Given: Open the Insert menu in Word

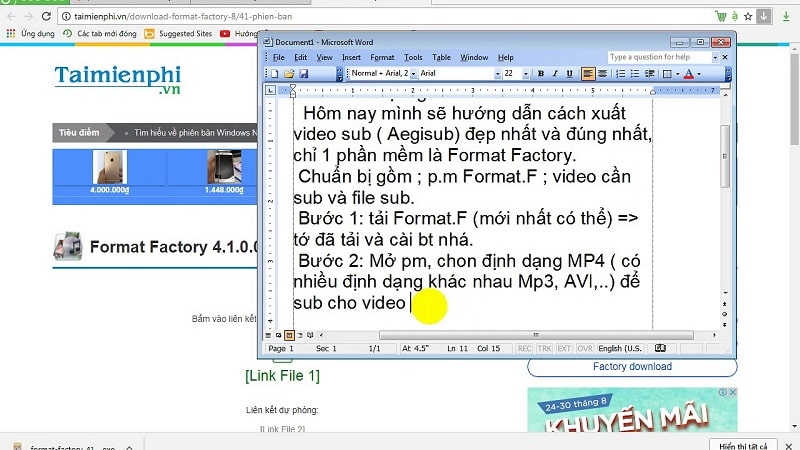Looking at the screenshot, I should pos(351,57).
